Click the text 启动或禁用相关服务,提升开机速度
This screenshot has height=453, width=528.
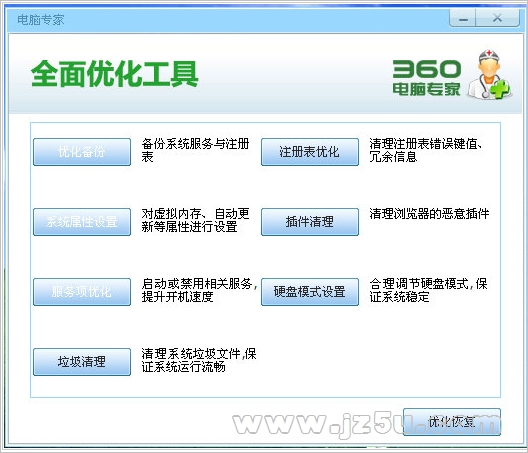point(199,290)
